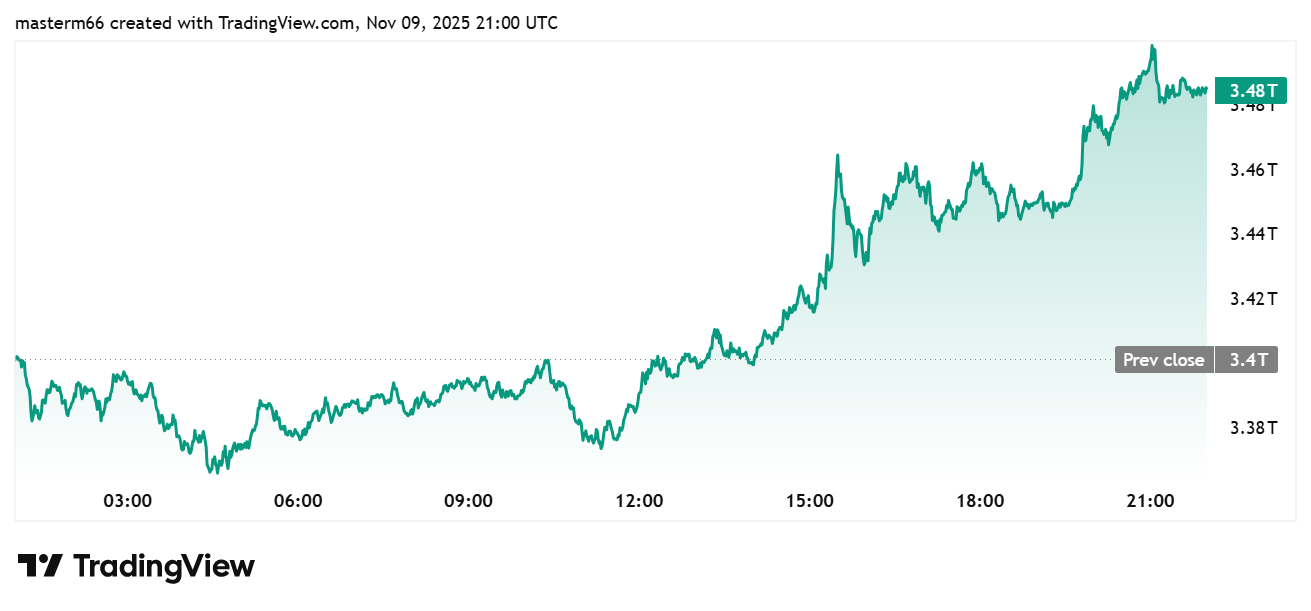Click the gray 3.4T previous close value
The height and width of the screenshot is (611, 1311).
[x=1247, y=360]
